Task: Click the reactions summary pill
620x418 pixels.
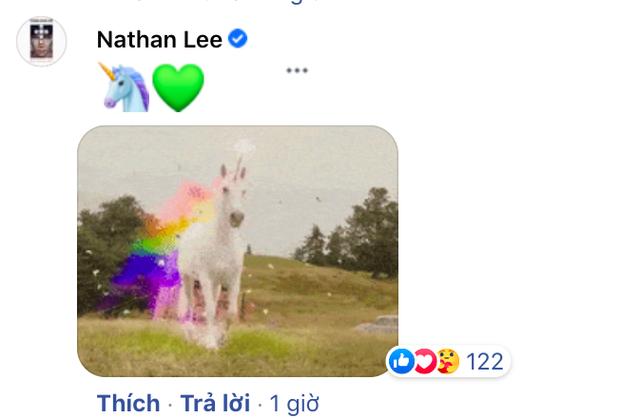Action: 448,361
